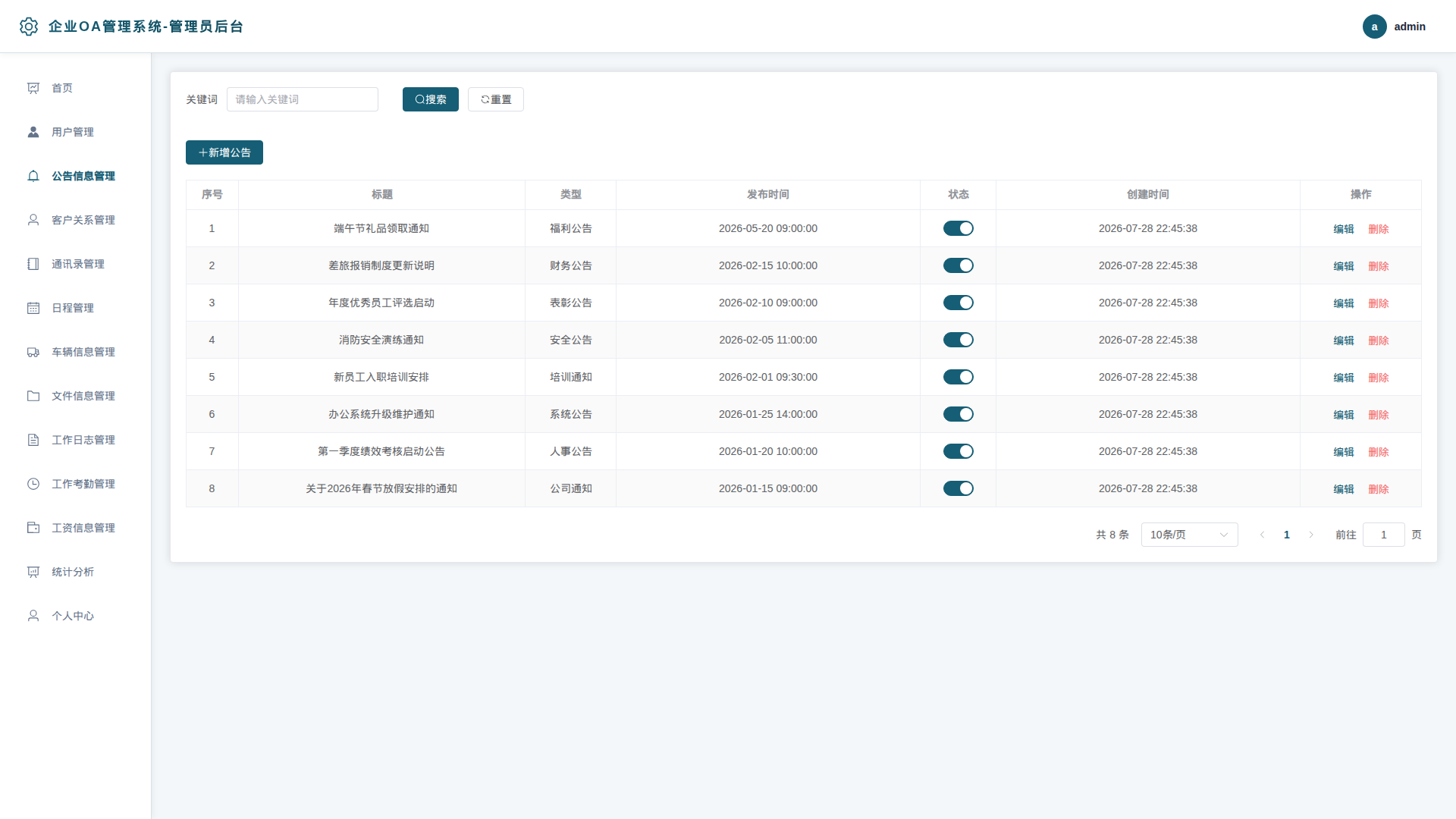Screen dimensions: 1456x819
Task: Click the 工作日志管理 document icon
Action: click(33, 440)
